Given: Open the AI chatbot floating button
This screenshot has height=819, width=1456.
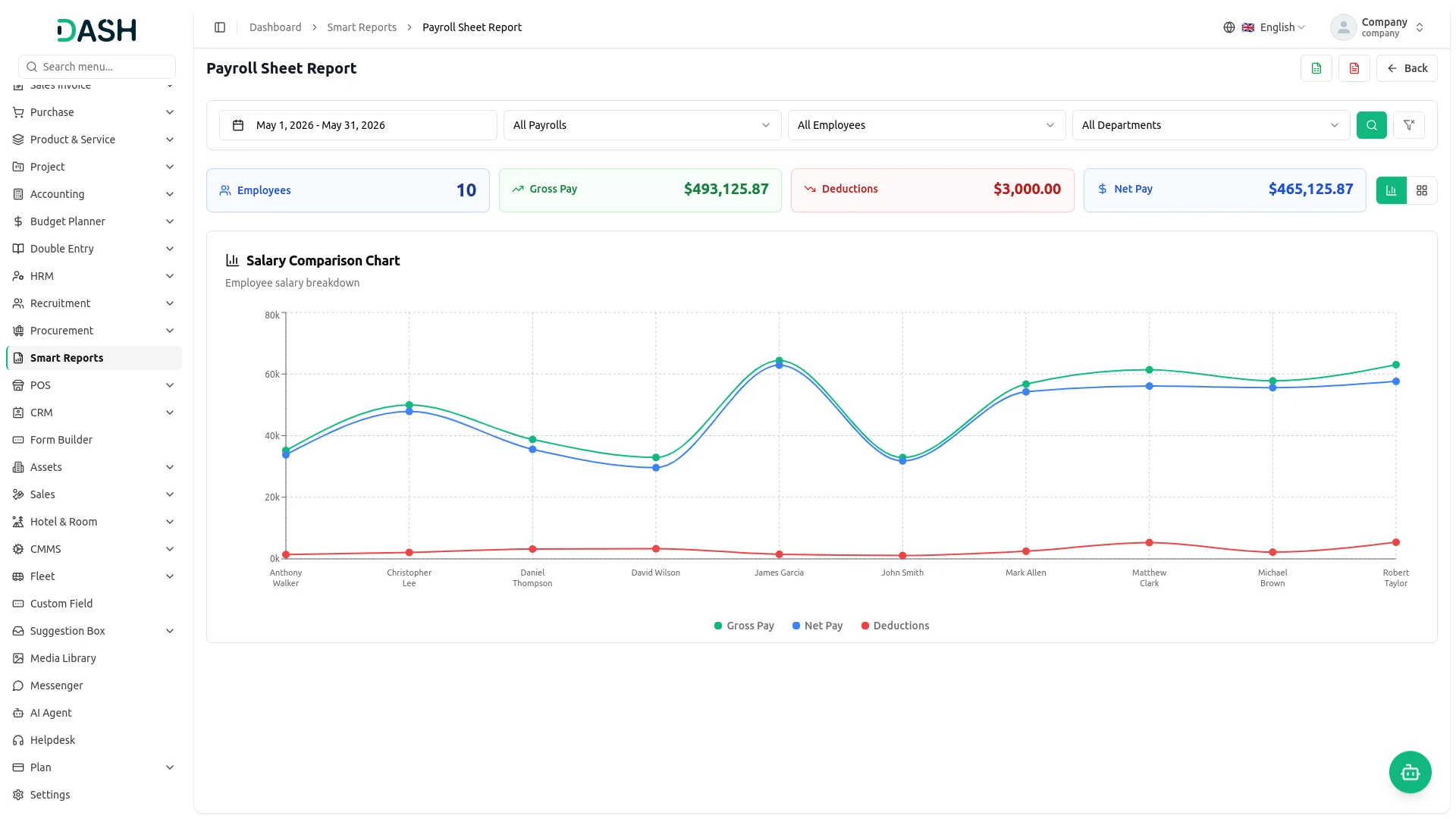Looking at the screenshot, I should pos(1410,772).
